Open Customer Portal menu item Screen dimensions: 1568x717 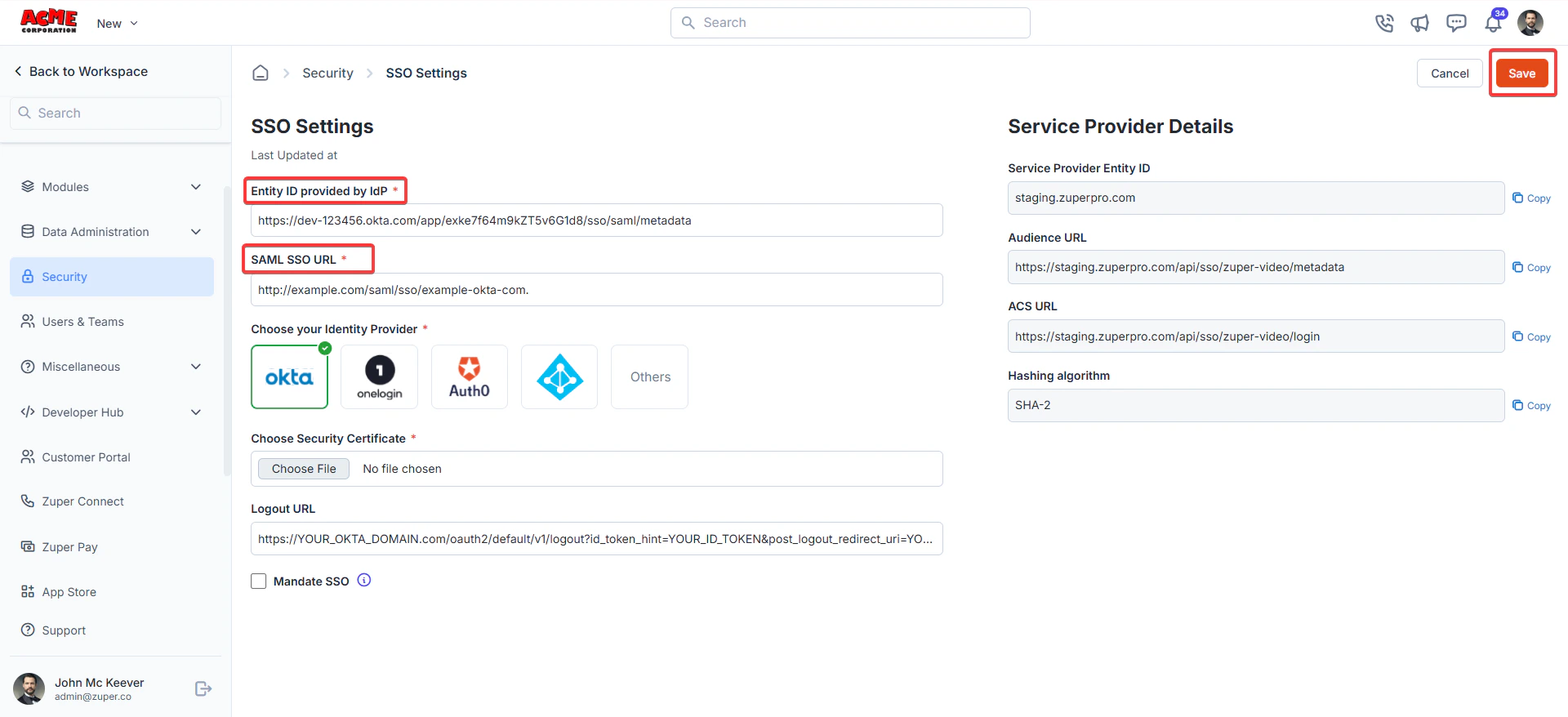point(112,456)
